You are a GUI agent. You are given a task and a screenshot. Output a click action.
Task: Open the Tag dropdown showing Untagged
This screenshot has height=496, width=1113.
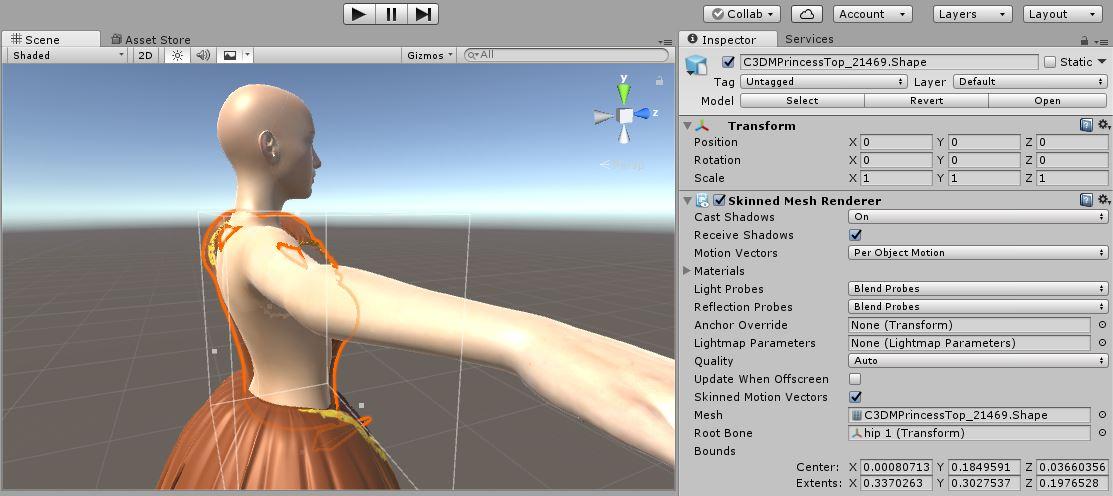pos(823,82)
